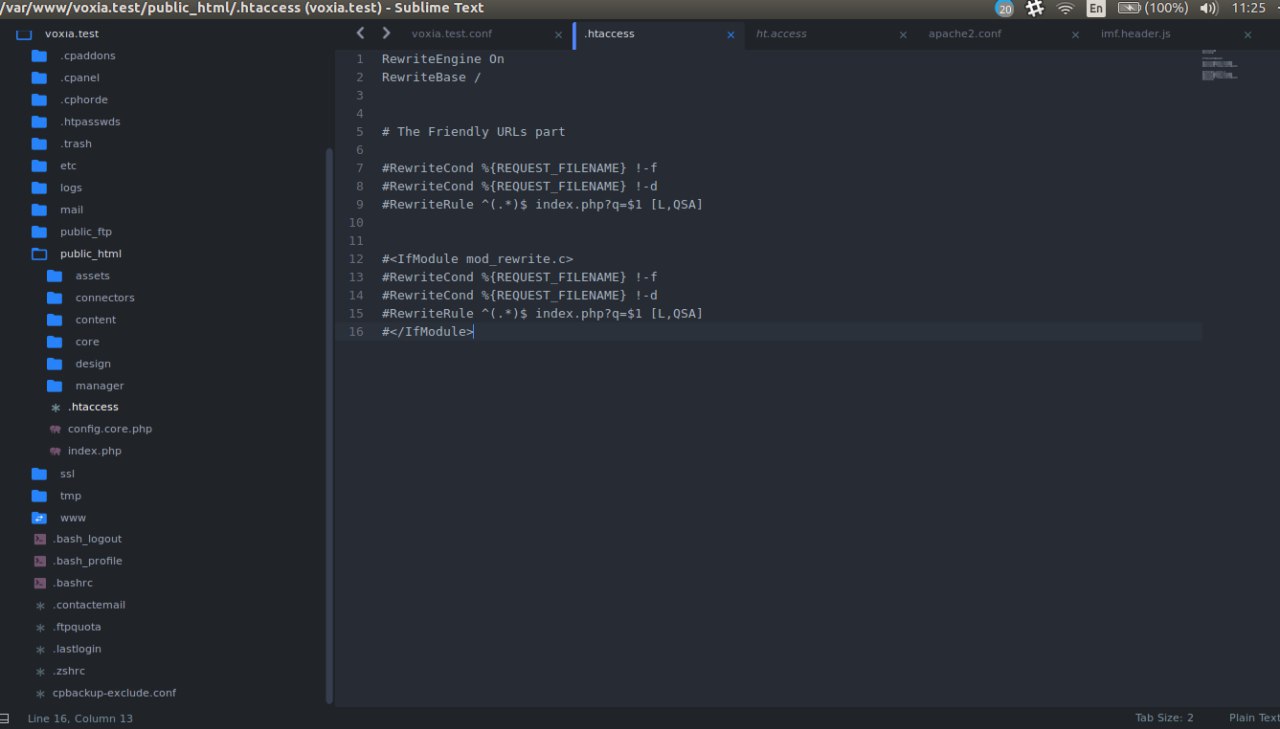Image resolution: width=1280 pixels, height=729 pixels.
Task: Open the En keyboard layout indicator
Action: [1096, 8]
